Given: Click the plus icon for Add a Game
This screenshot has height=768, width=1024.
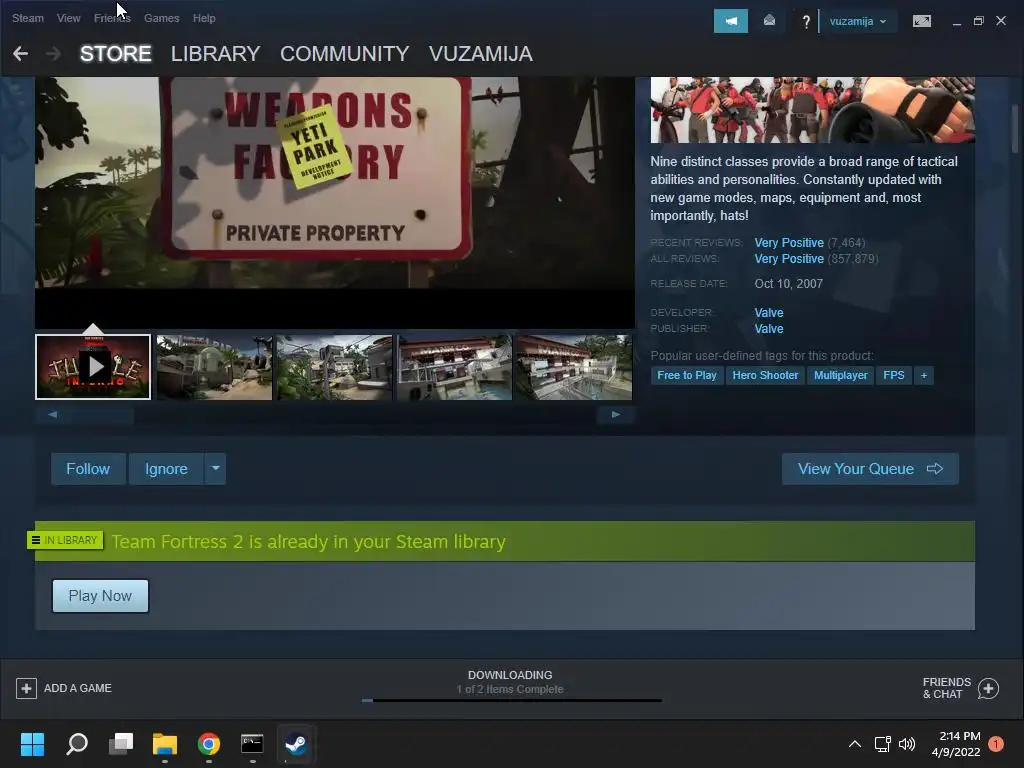Looking at the screenshot, I should pyautogui.click(x=26, y=688).
